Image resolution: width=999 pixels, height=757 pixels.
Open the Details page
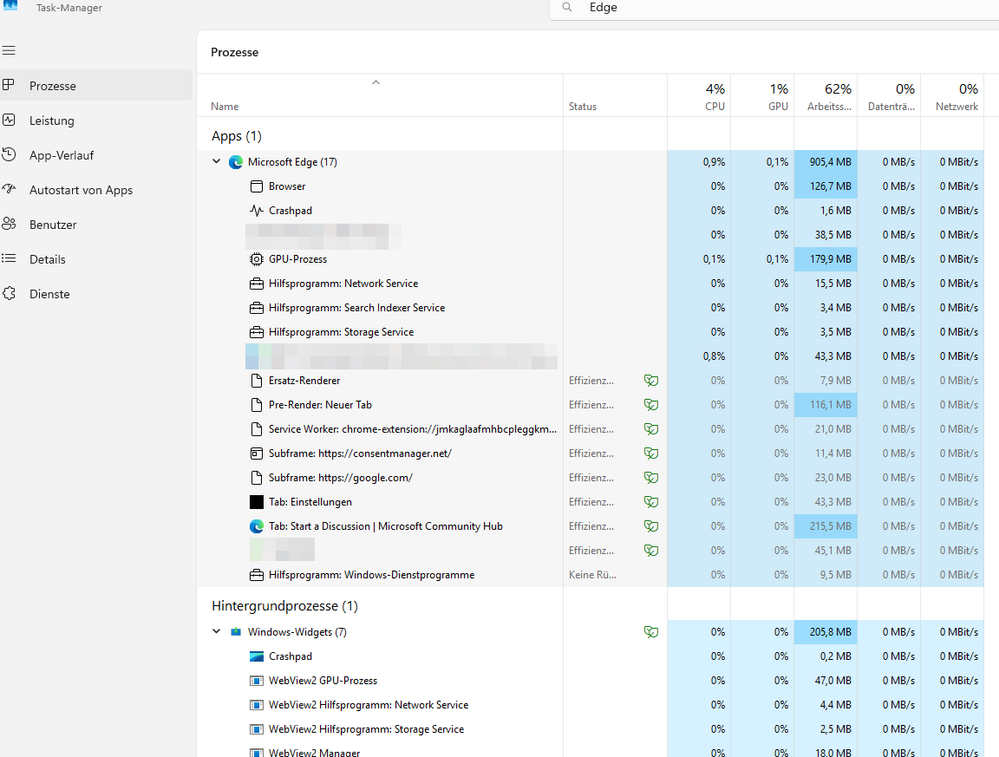[x=96, y=259]
